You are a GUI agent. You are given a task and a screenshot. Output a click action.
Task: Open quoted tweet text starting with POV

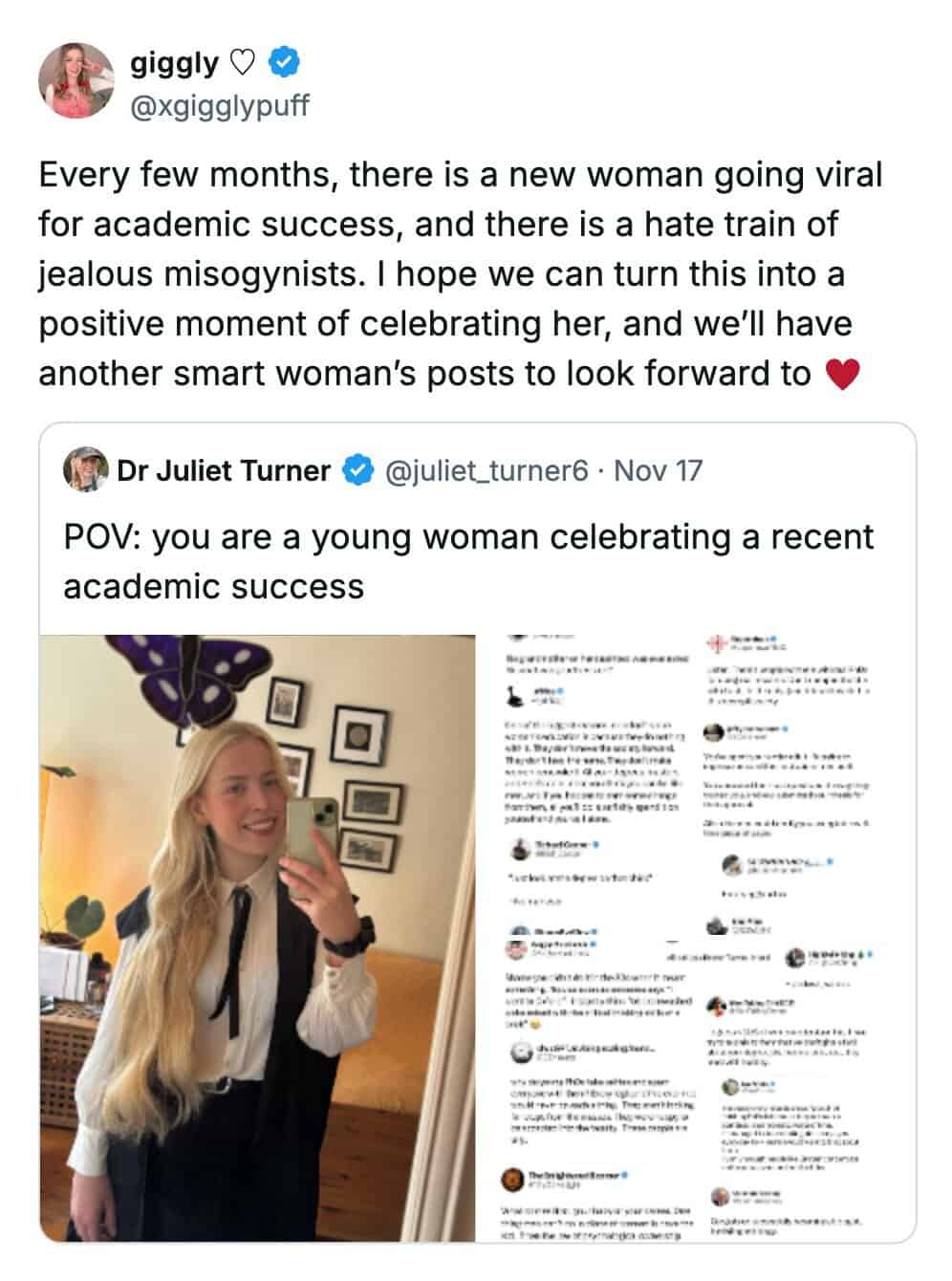pyautogui.click(x=468, y=561)
